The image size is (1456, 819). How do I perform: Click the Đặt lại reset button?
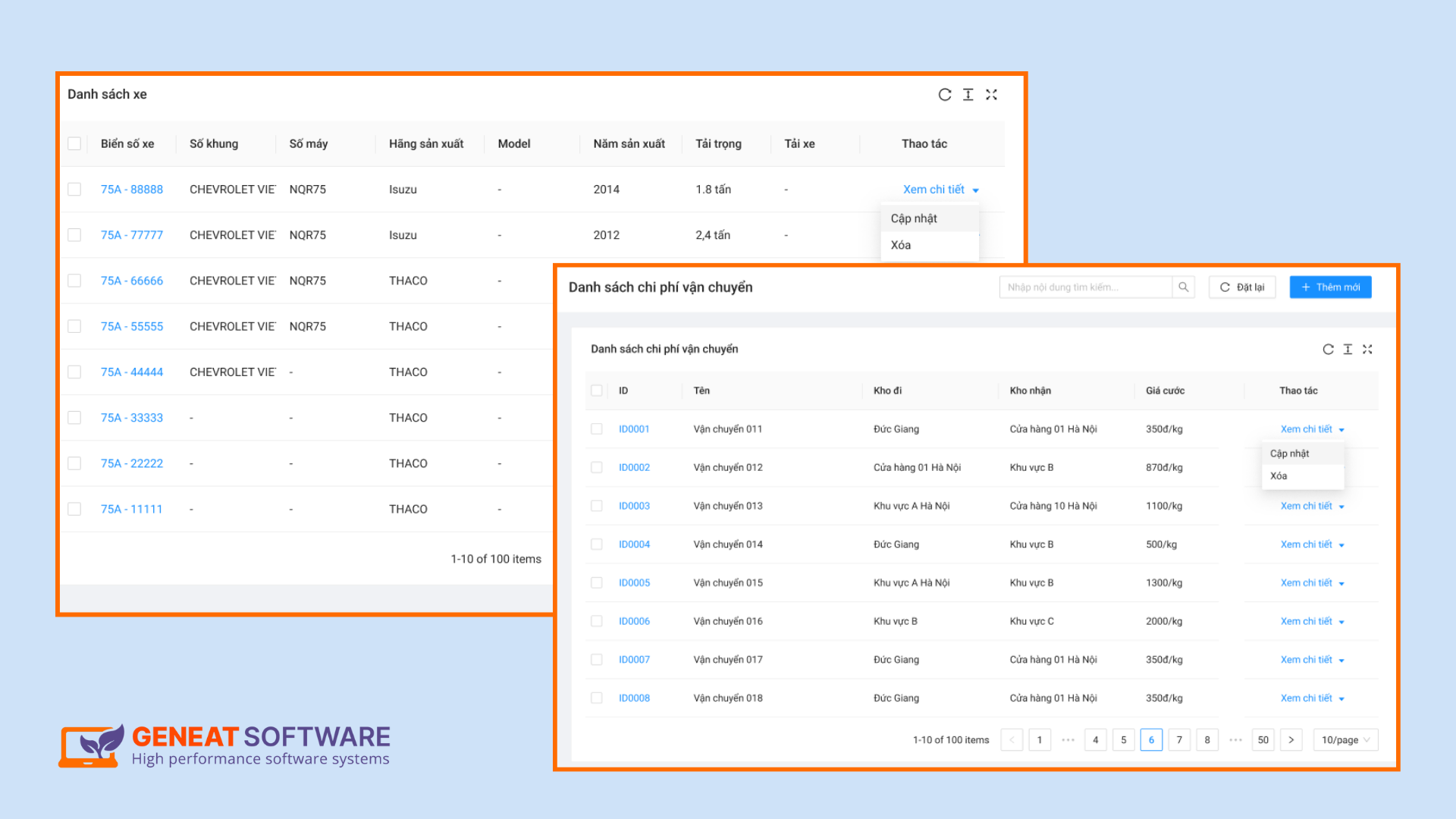point(1242,287)
